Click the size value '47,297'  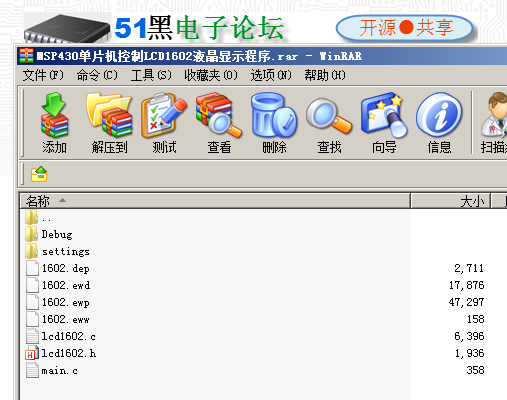pyautogui.click(x=466, y=302)
